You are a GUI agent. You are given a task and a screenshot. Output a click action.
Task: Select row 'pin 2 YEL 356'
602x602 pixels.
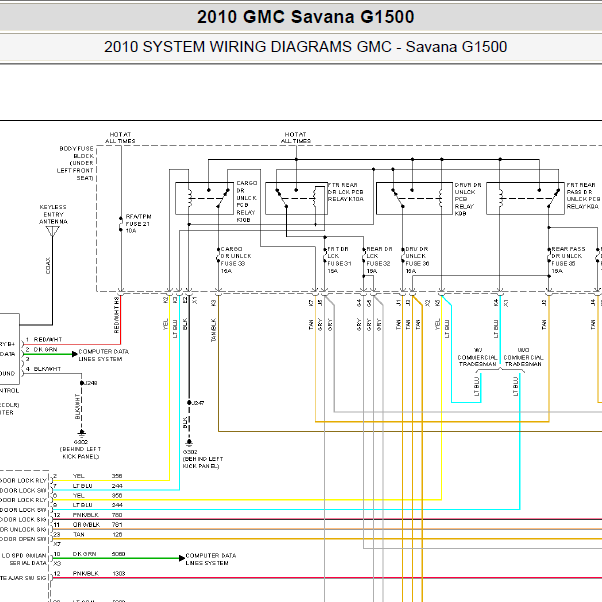88,476
